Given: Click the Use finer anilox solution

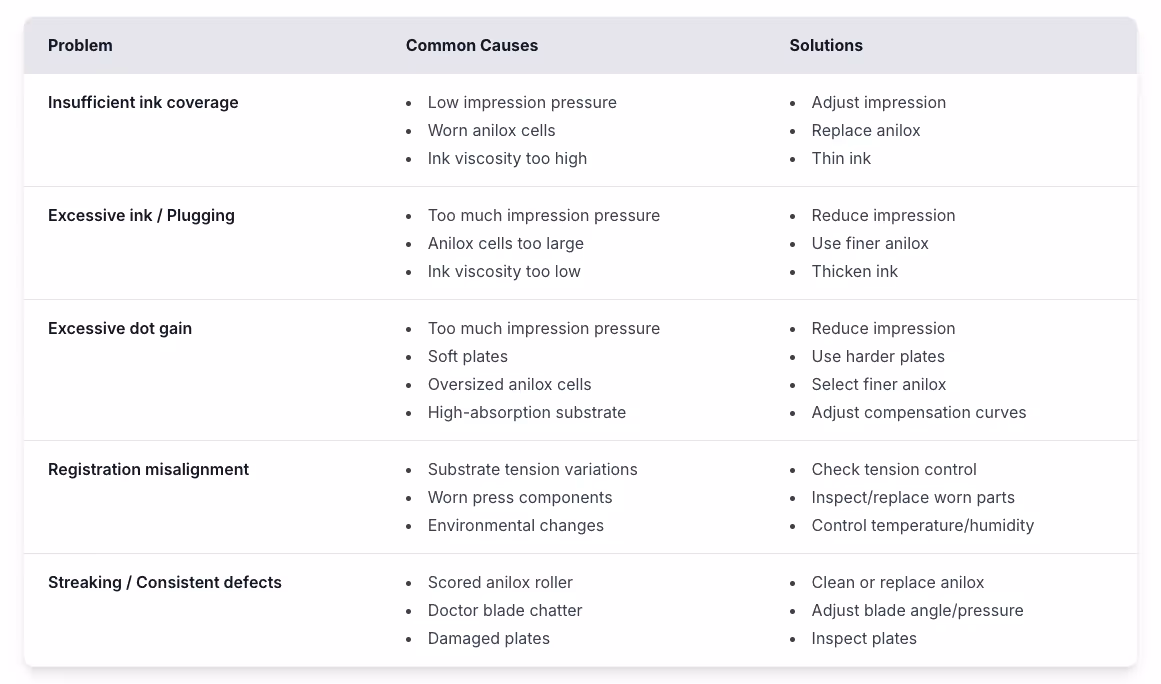Looking at the screenshot, I should [870, 244].
